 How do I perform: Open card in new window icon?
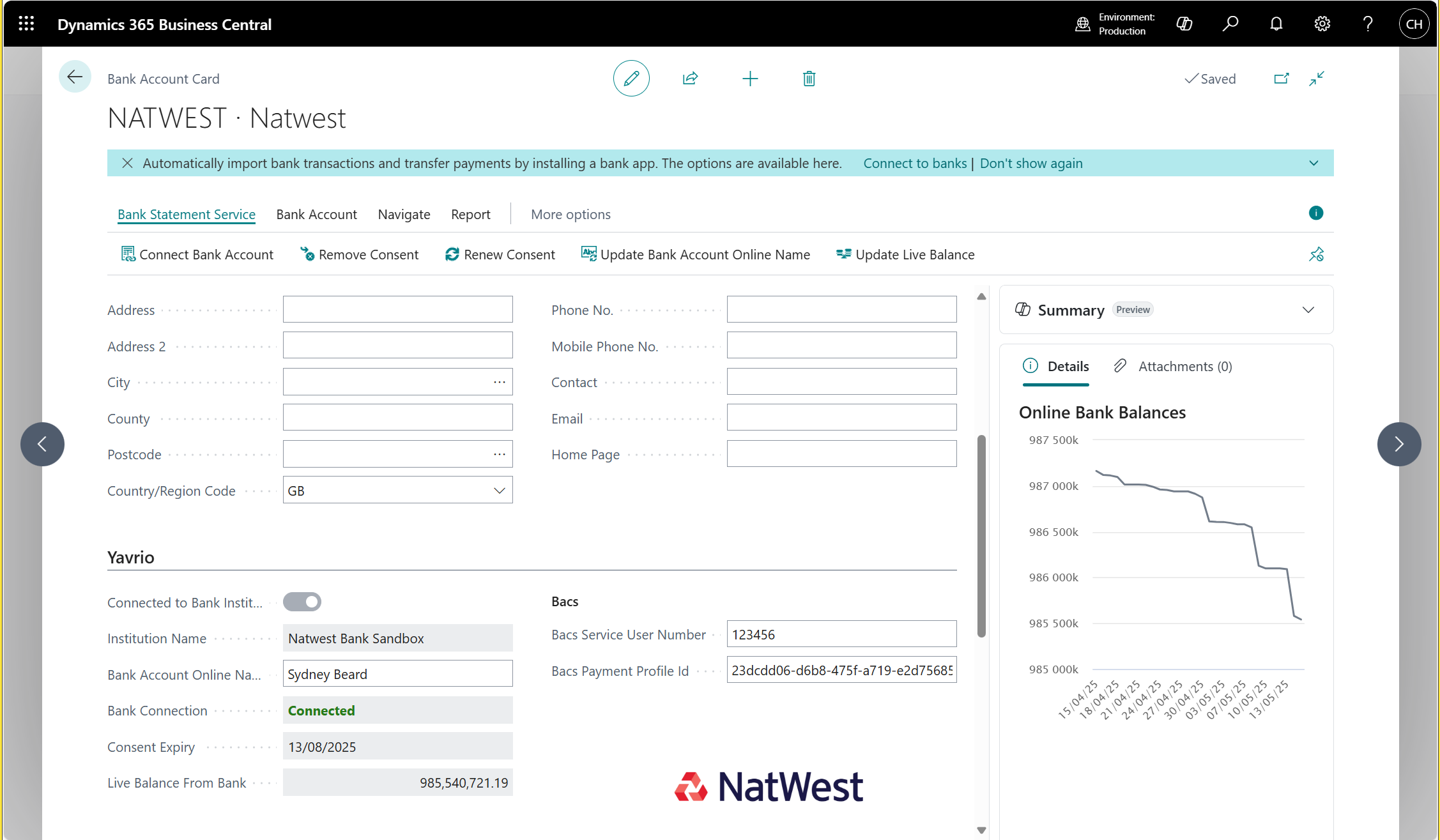click(1281, 79)
